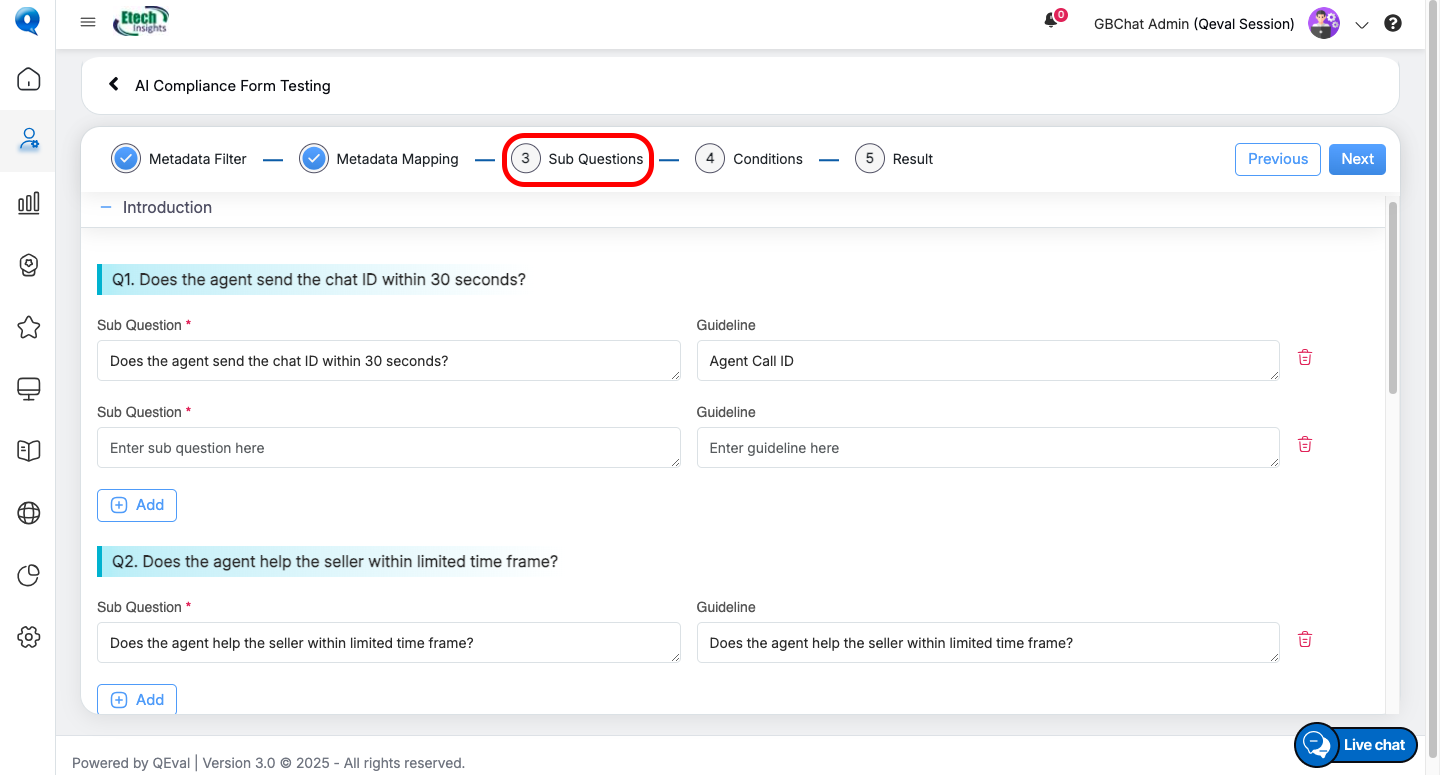Click the open book sidebar icon
1440x775 pixels.
[x=28, y=451]
